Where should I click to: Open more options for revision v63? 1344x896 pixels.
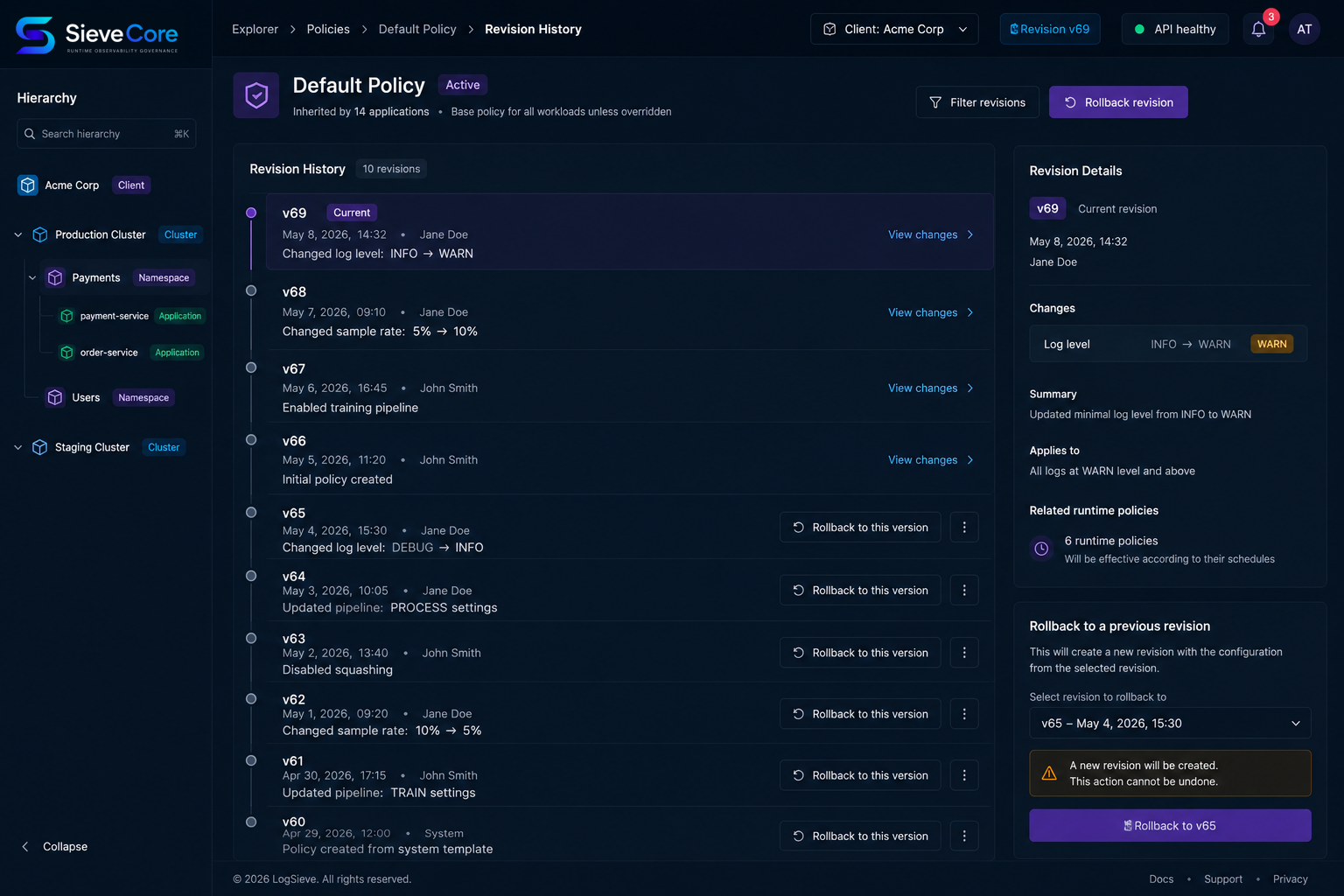964,653
